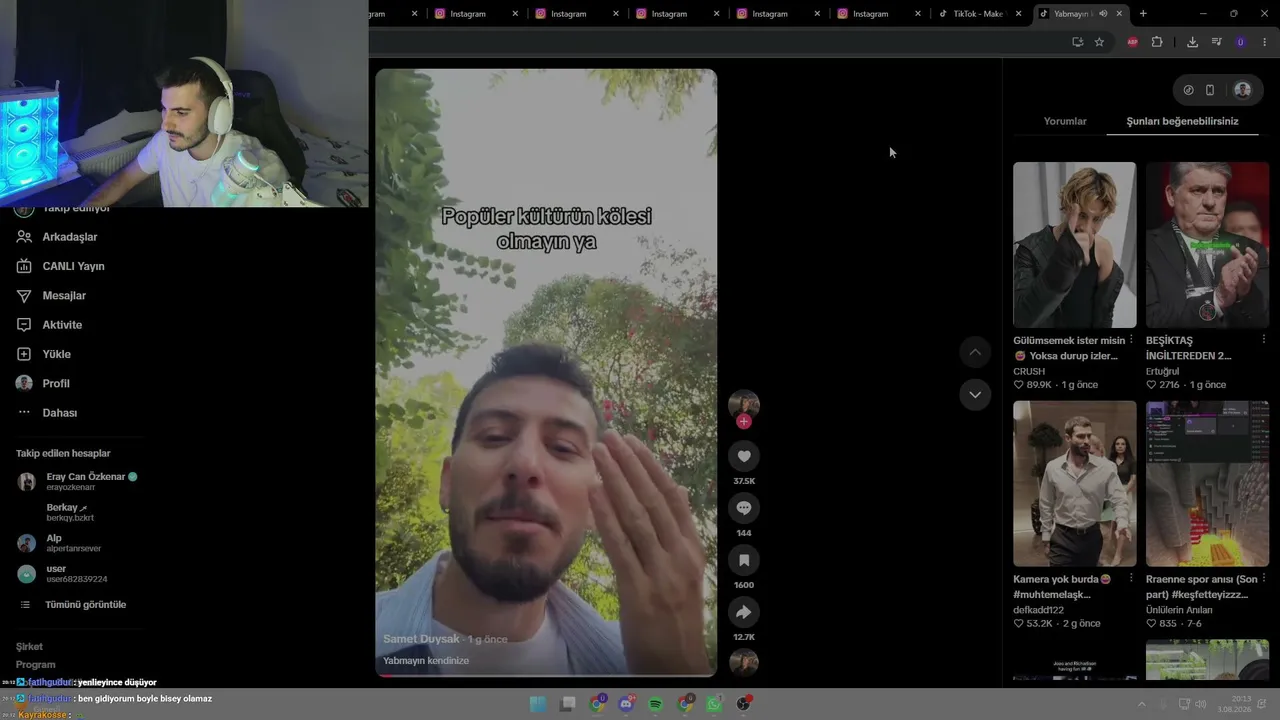The height and width of the screenshot is (720, 1280).
Task: Open Mesajlar in the sidebar
Action: coord(64,296)
